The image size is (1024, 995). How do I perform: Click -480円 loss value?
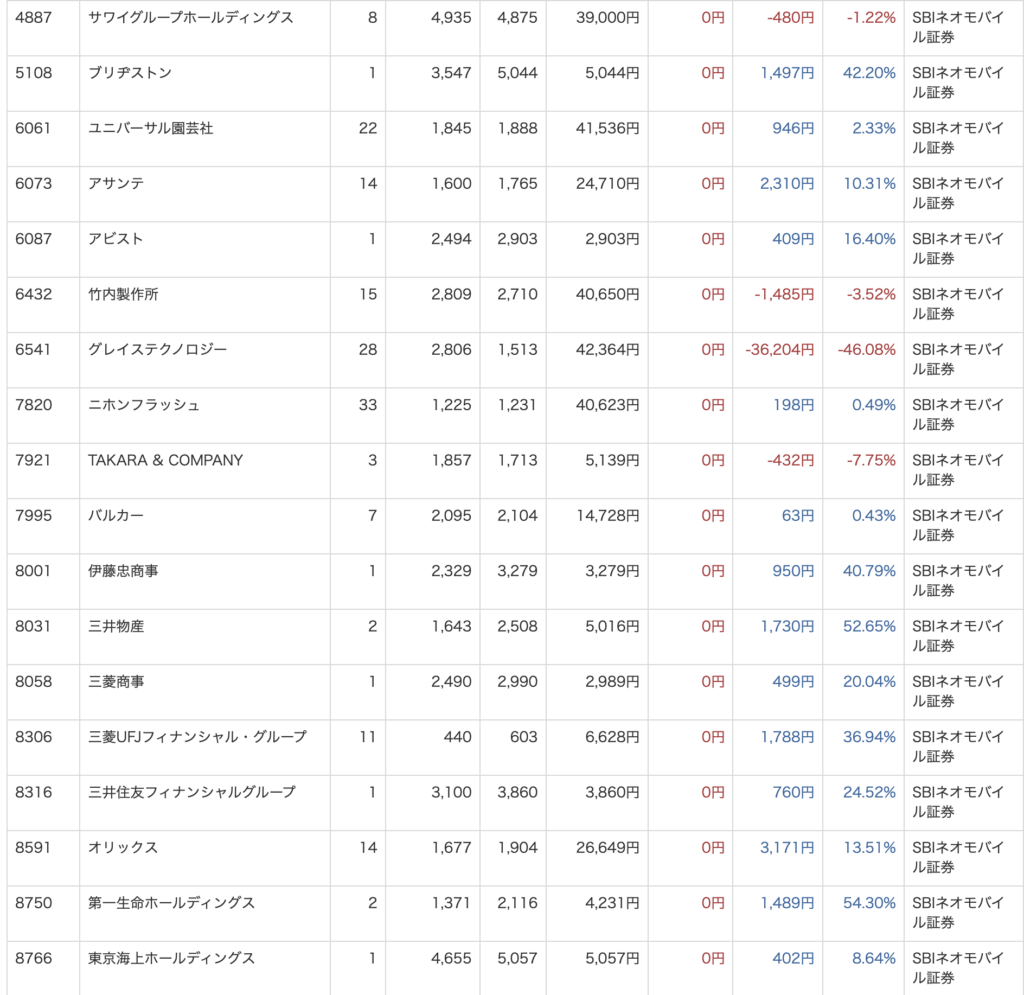pyautogui.click(x=790, y=18)
